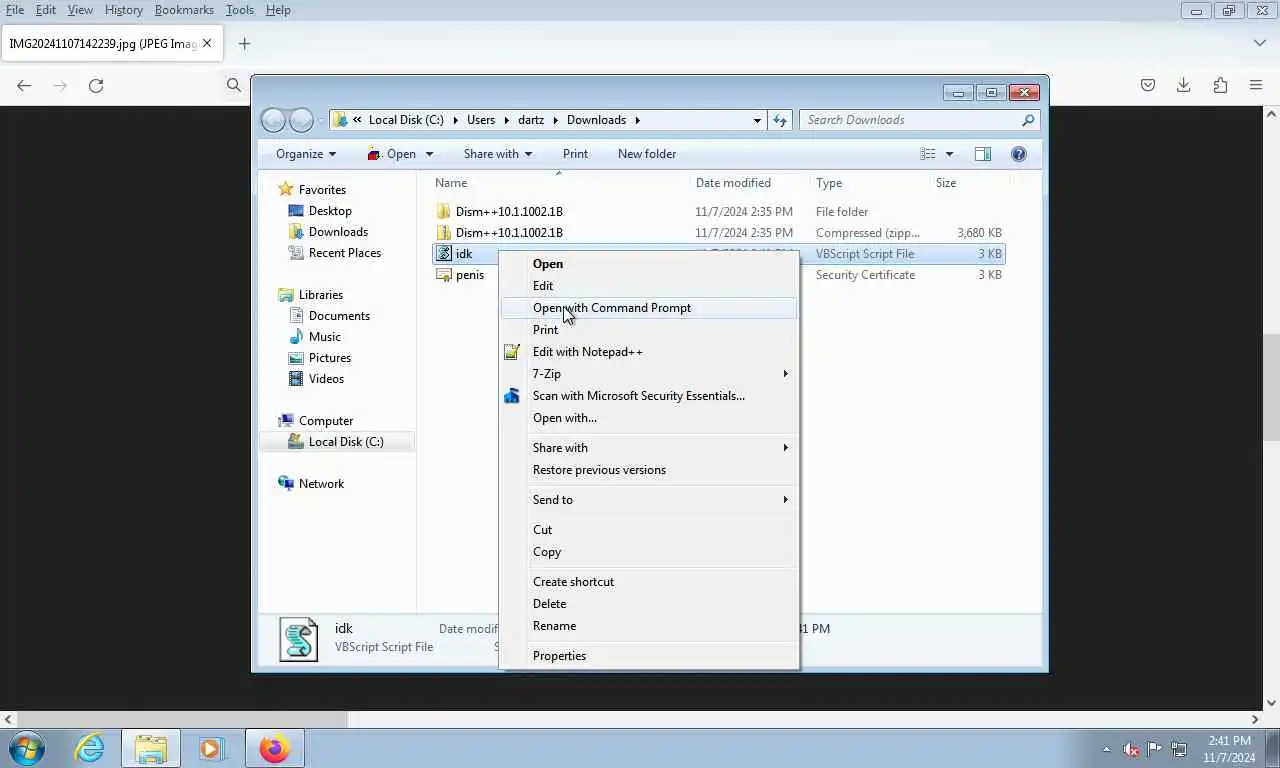Click Firefox vertical scrollbar thumb

point(1271,387)
